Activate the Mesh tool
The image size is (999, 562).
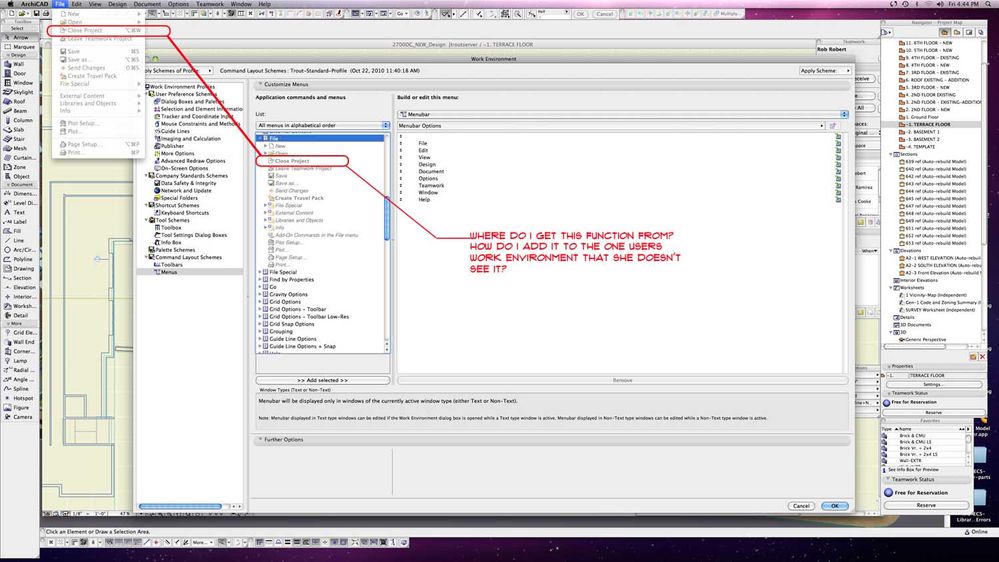coord(19,148)
